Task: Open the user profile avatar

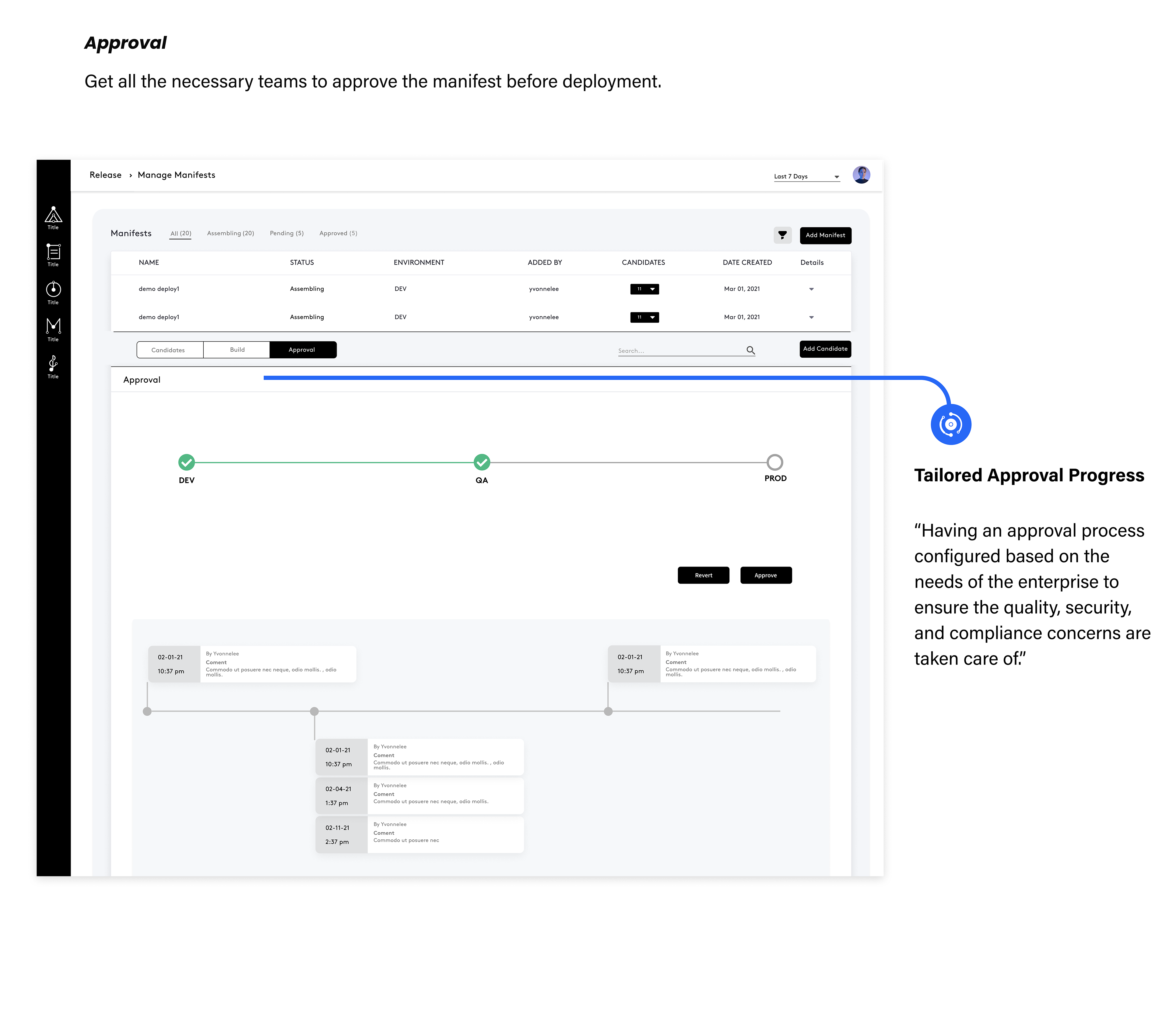Action: pyautogui.click(x=861, y=175)
